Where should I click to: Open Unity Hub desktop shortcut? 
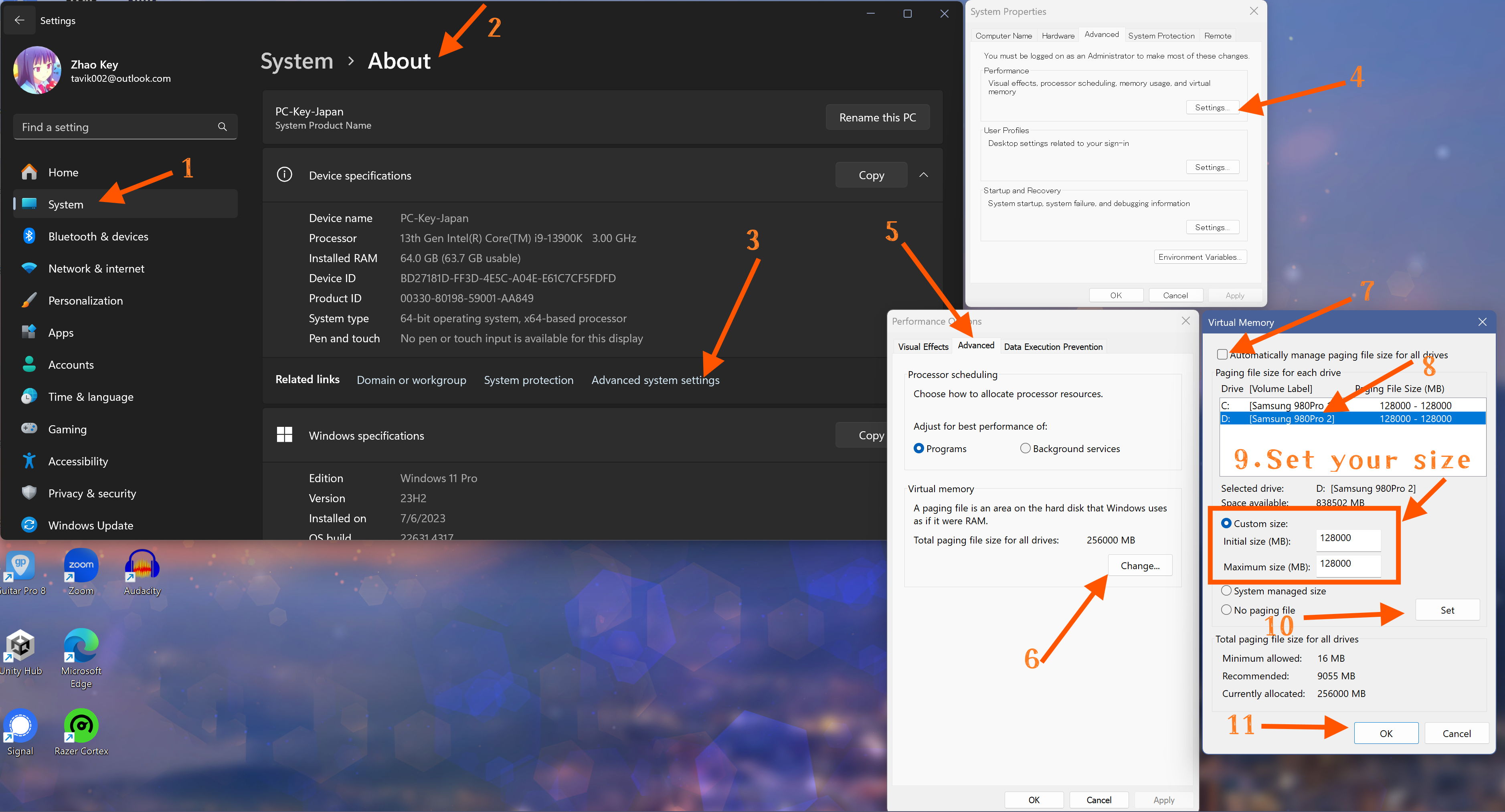[21, 652]
